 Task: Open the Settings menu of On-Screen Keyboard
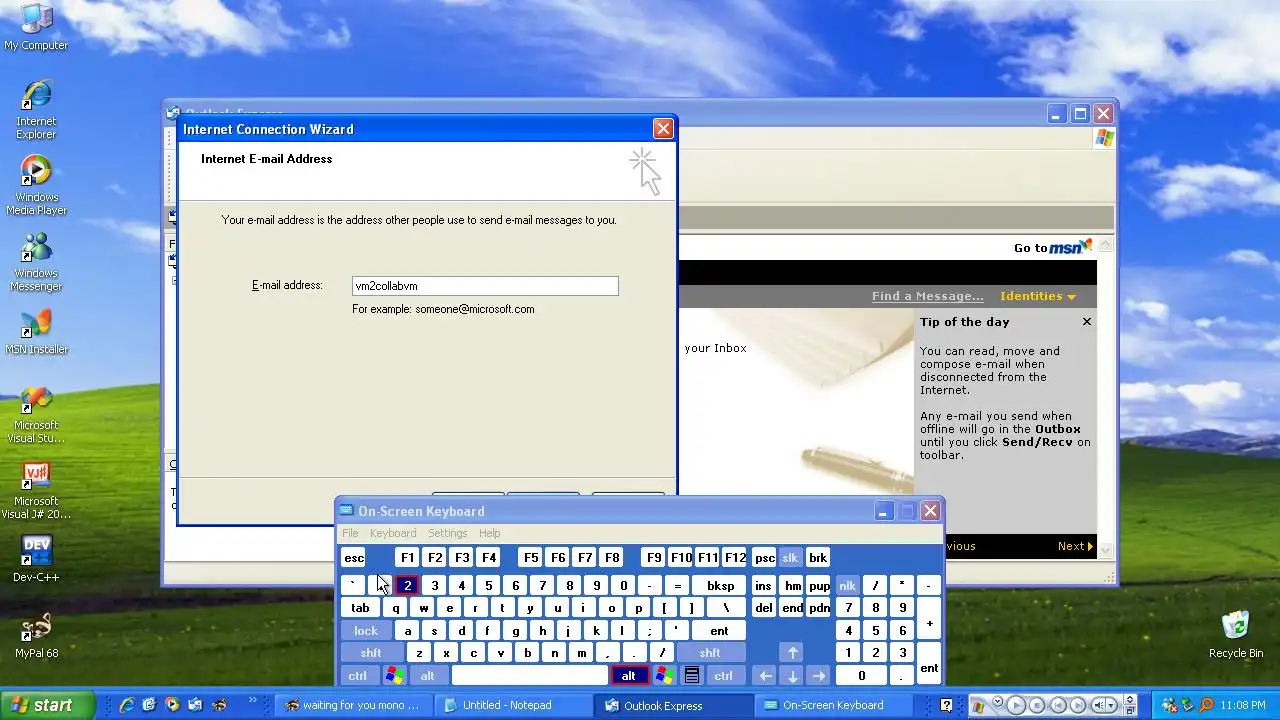pos(447,533)
